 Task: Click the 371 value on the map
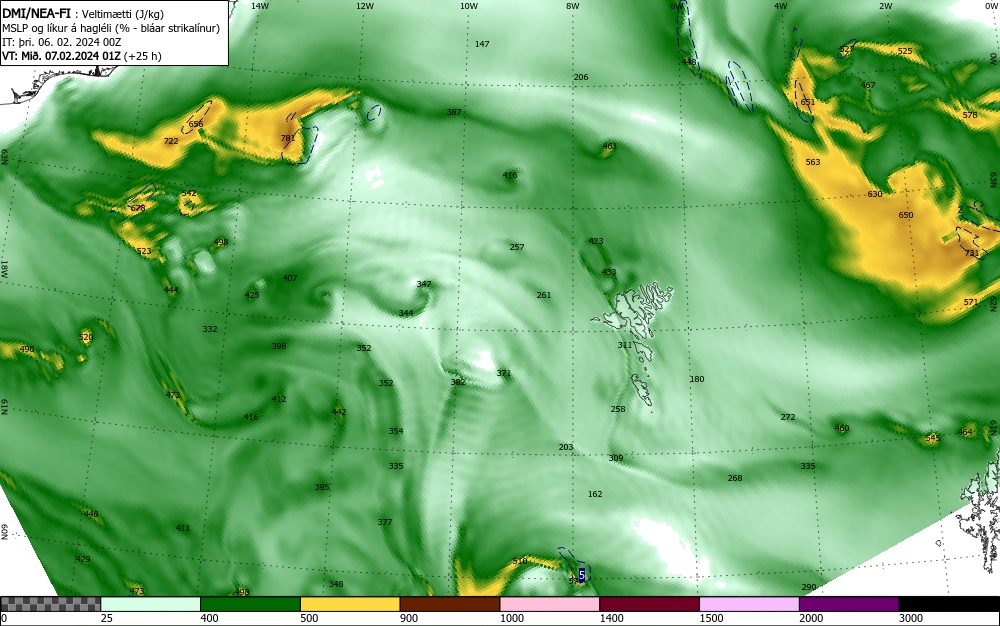click(504, 373)
